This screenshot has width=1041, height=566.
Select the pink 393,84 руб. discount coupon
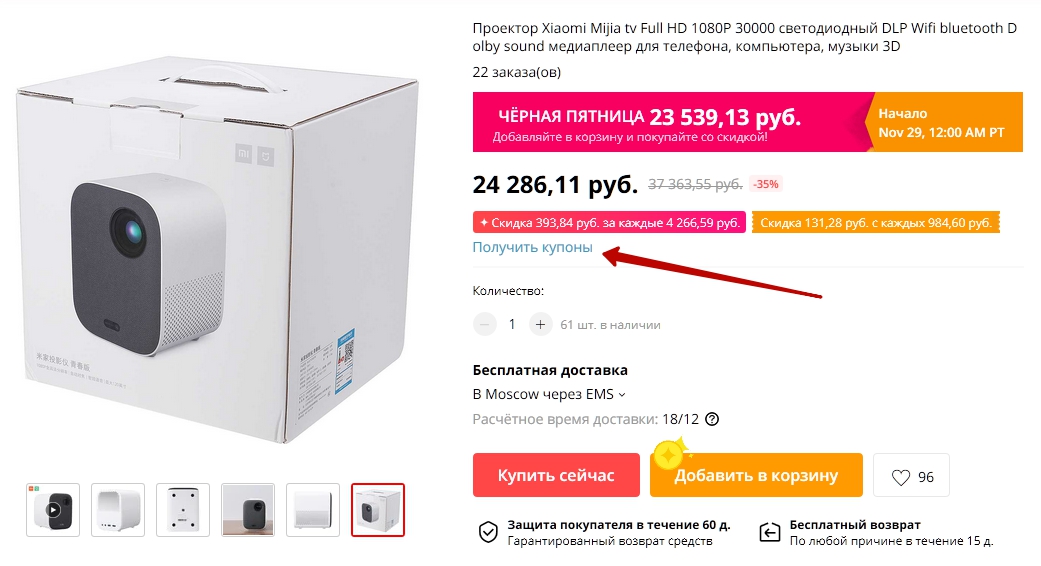pos(609,223)
